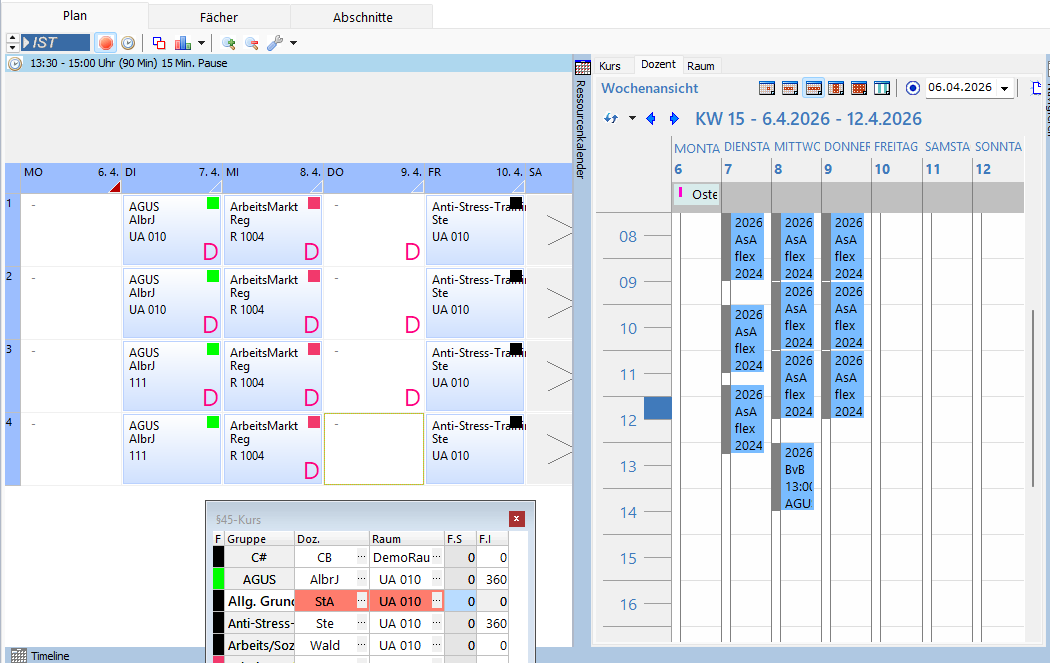Click the clock icon in the plan toolbar
Viewport: 1050px width, 663px height.
[128, 43]
